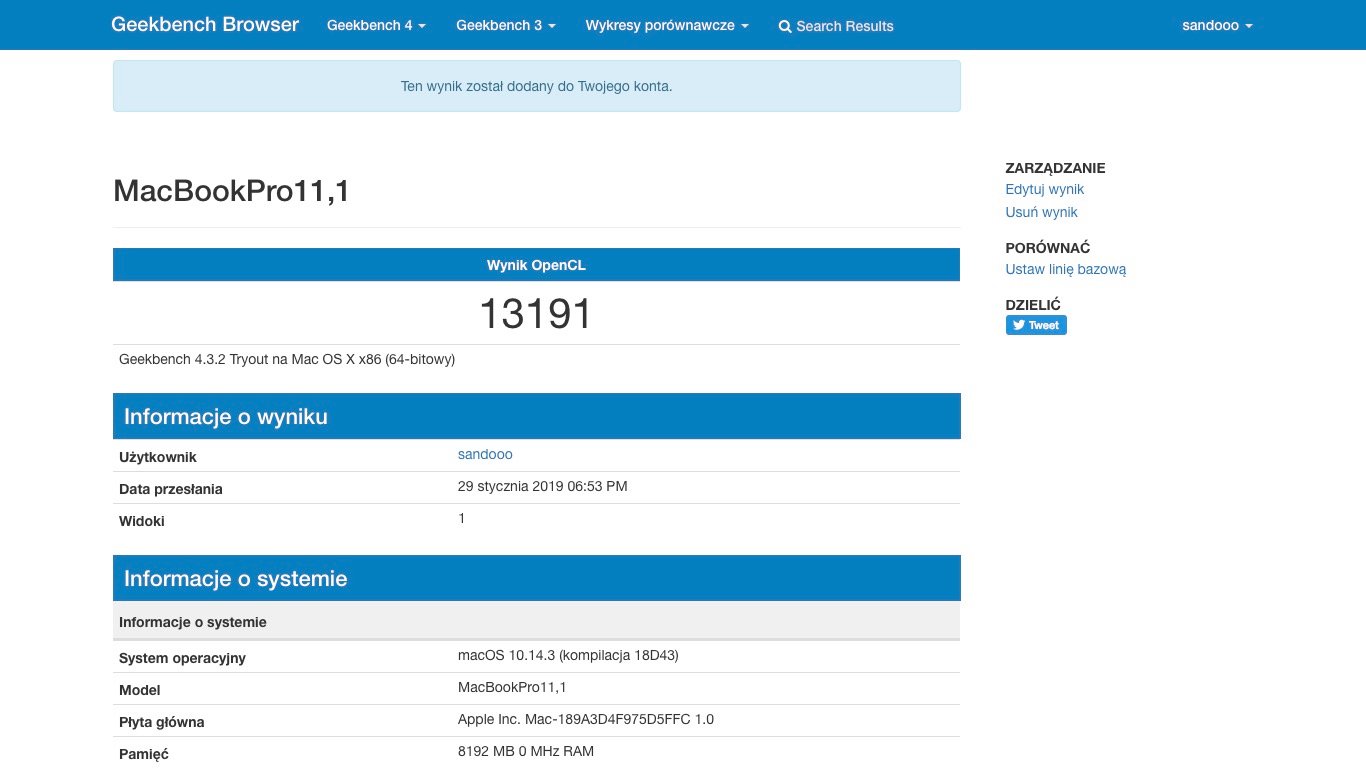Click the MacBookPro11,1 model value in table

pos(512,687)
